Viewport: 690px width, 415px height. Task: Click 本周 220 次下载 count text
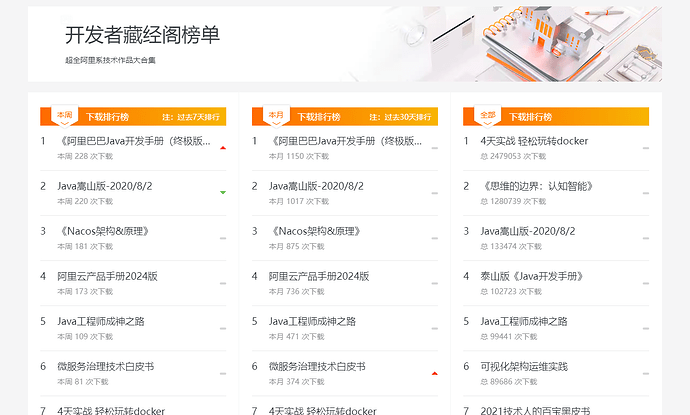[x=85, y=202]
